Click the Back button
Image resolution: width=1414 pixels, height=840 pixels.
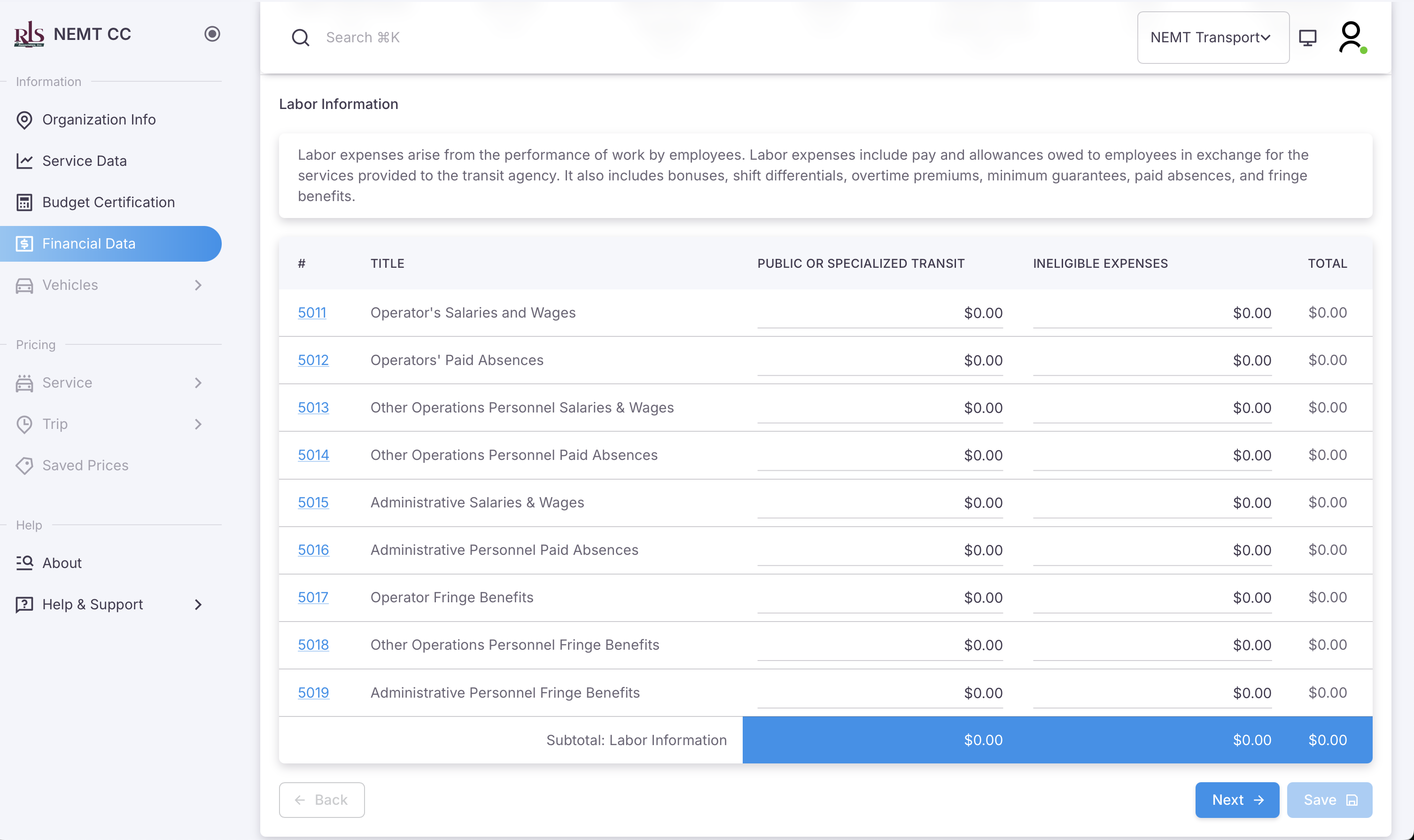pyautogui.click(x=321, y=800)
